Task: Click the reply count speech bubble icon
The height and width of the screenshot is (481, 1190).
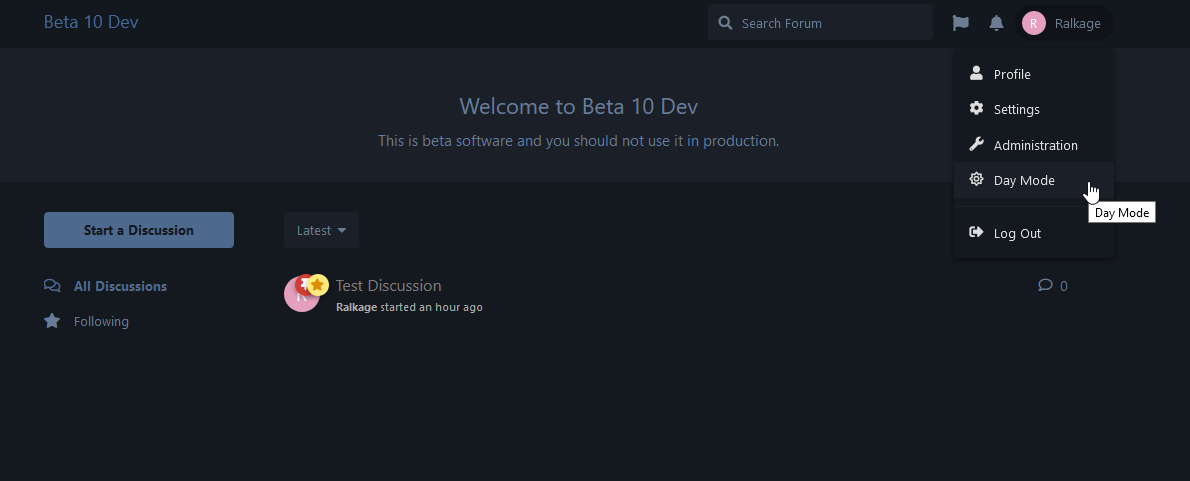Action: 1045,285
